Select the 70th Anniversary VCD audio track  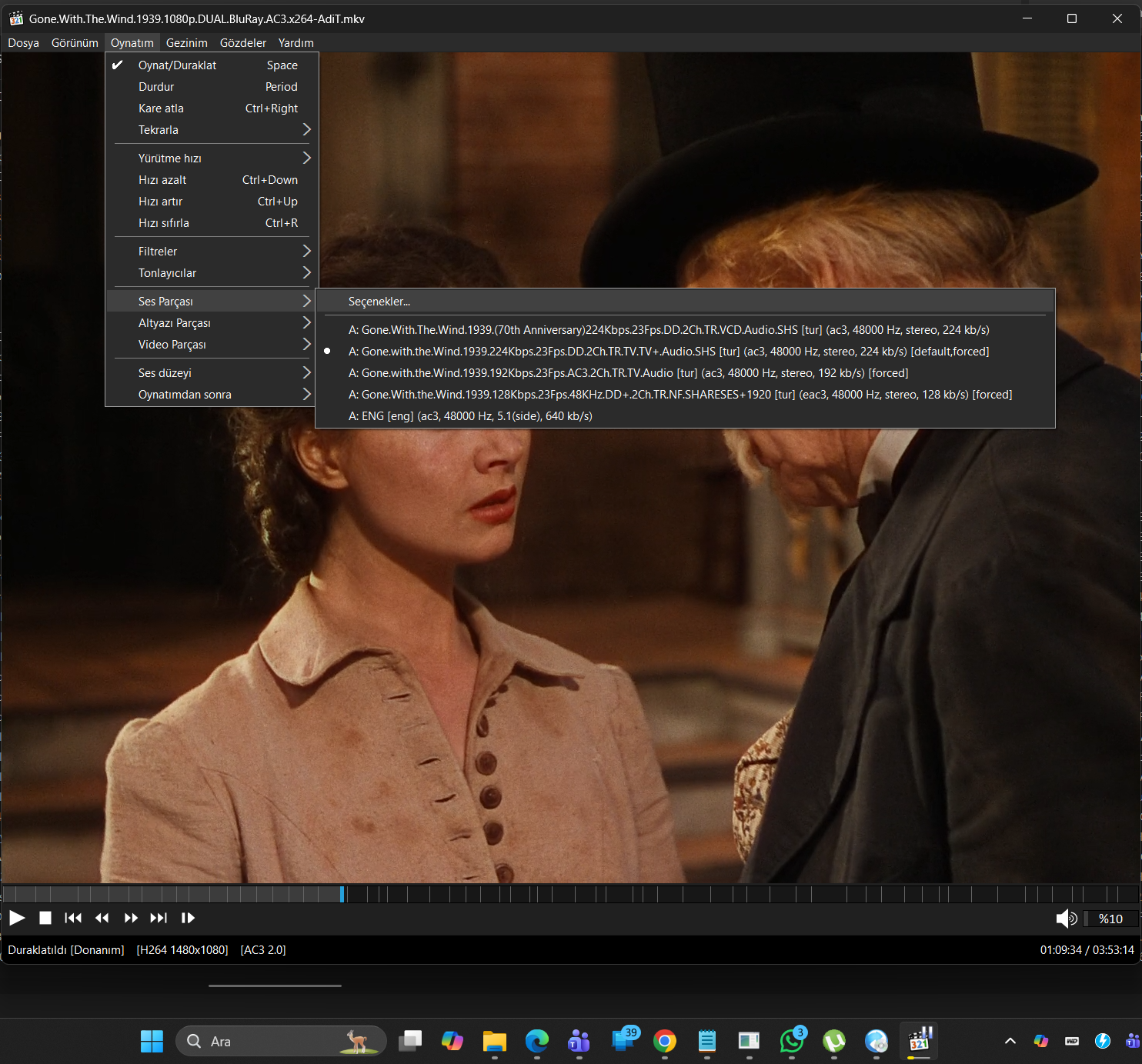(x=685, y=330)
